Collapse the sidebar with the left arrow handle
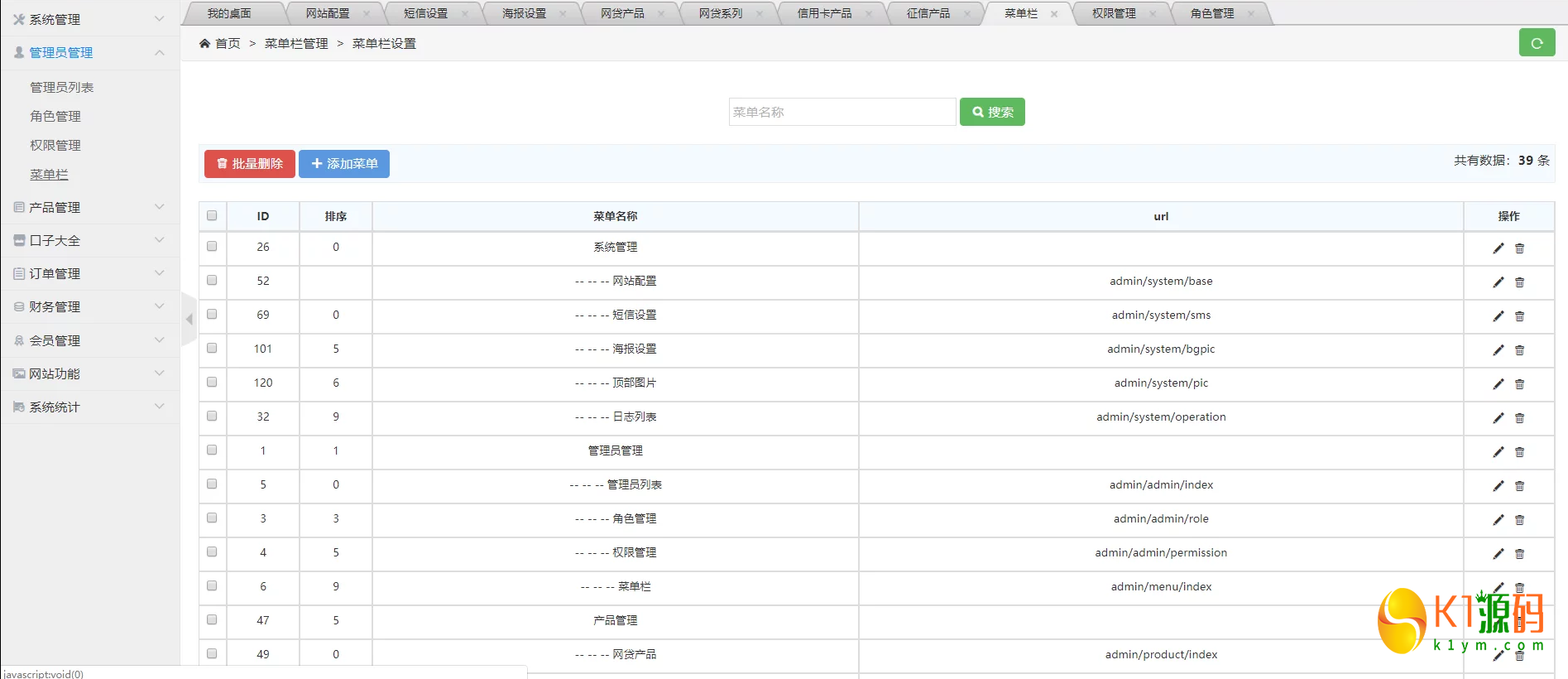Screen dimensions: 1568x679 (189, 319)
